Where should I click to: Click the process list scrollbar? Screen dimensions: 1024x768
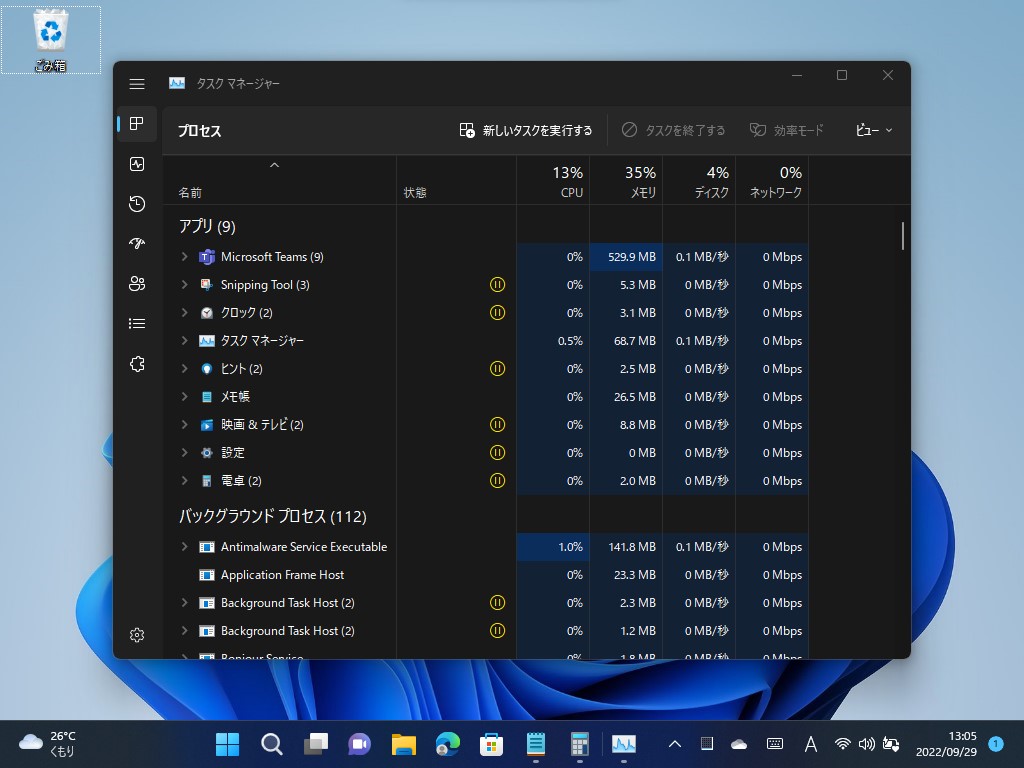click(901, 237)
